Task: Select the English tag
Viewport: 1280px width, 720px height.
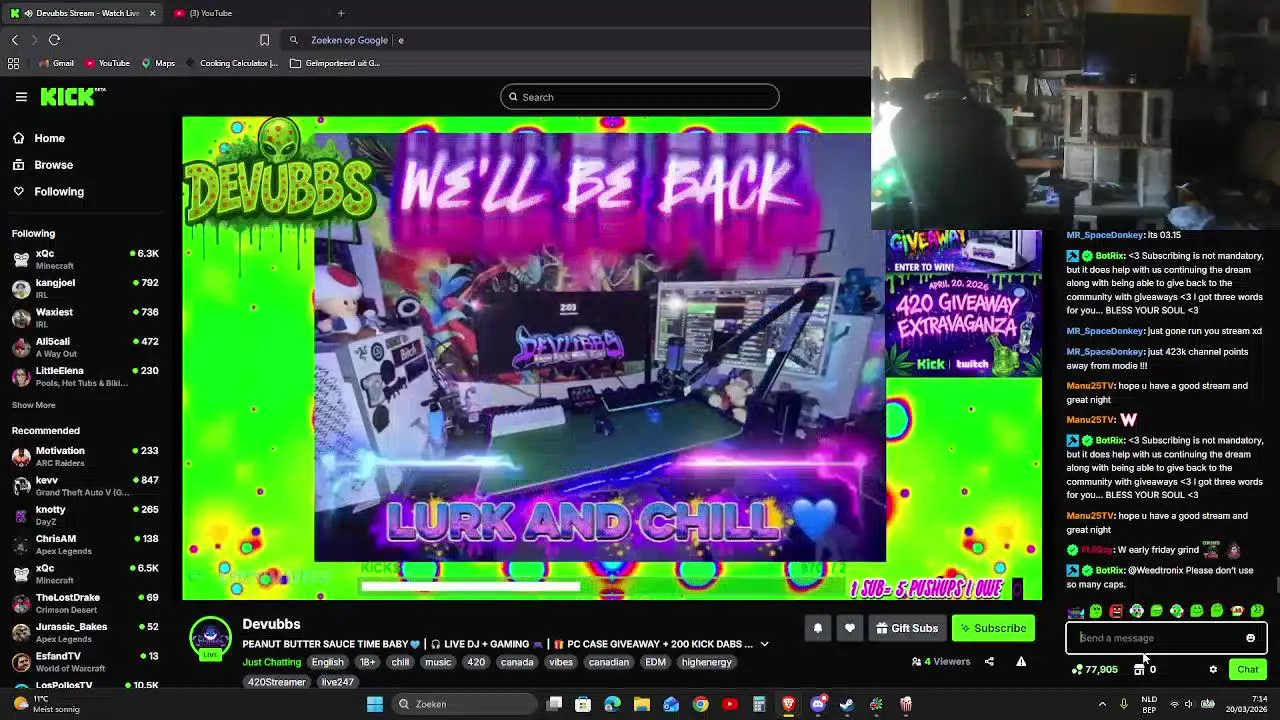Action: (x=327, y=662)
